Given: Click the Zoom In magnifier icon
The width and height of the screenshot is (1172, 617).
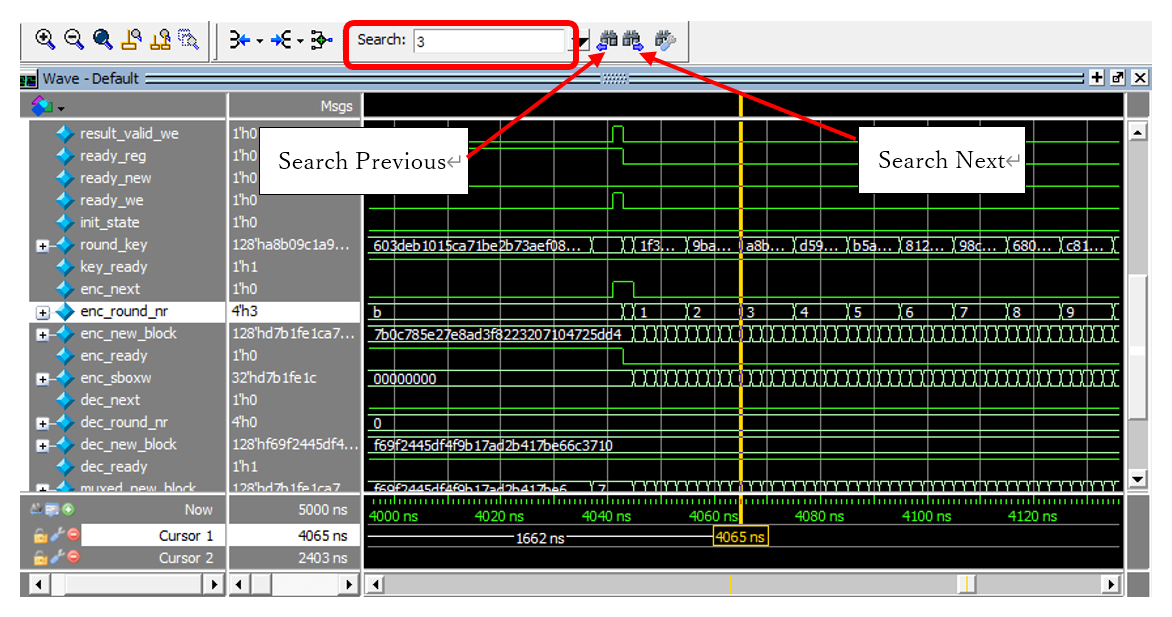Looking at the screenshot, I should tap(44, 39).
